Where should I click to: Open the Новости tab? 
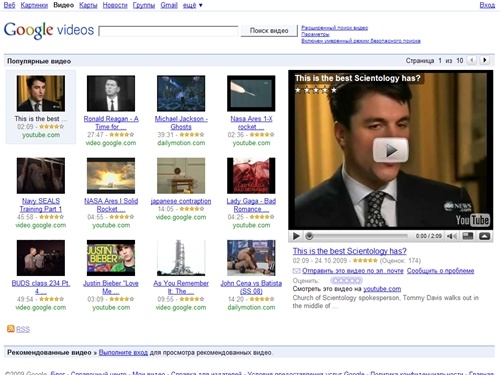[x=115, y=5]
